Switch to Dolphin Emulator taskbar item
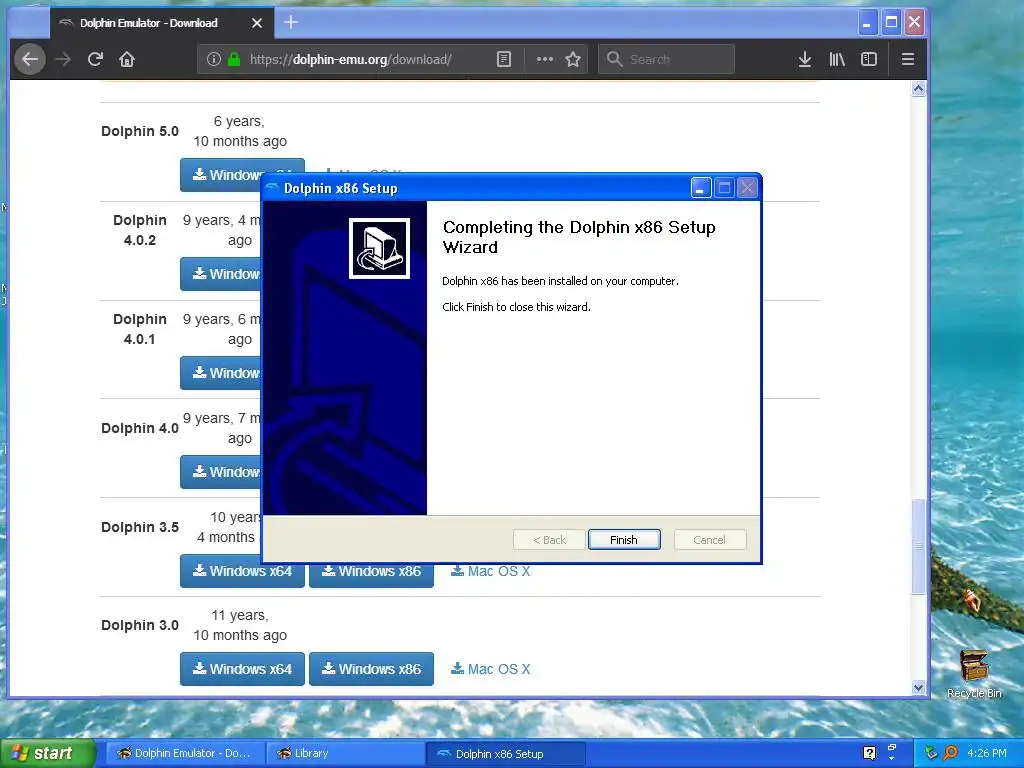Screen dimensions: 1024x768 point(185,754)
